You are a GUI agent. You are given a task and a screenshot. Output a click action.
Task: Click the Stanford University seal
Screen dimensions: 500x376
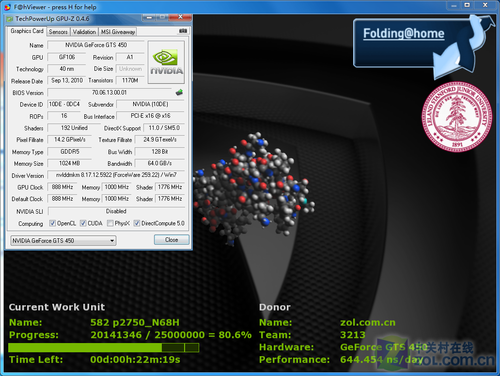click(x=457, y=116)
